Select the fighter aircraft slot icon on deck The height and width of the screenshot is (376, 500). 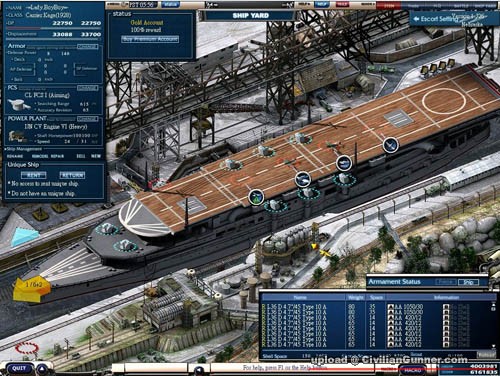point(390,145)
